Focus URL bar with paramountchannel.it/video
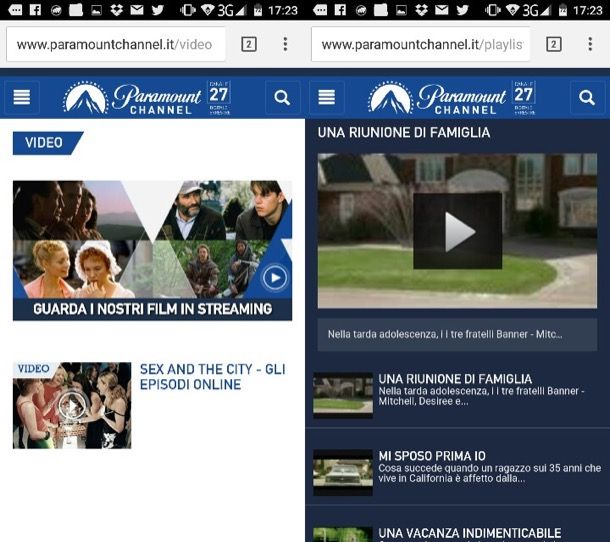Image resolution: width=610 pixels, height=542 pixels. point(116,44)
